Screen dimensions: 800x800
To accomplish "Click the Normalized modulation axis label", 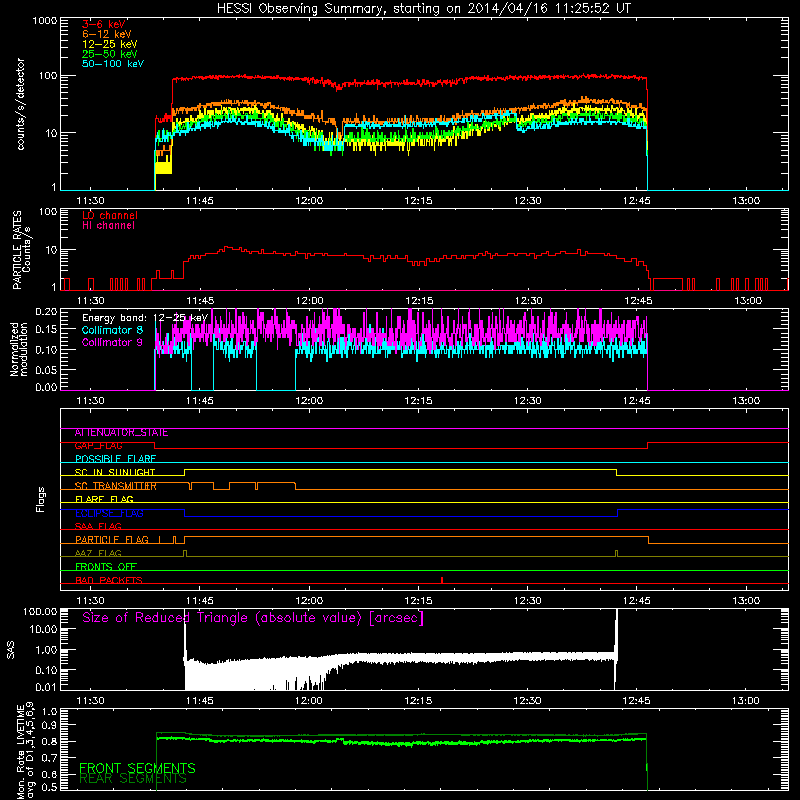I will tap(19, 349).
